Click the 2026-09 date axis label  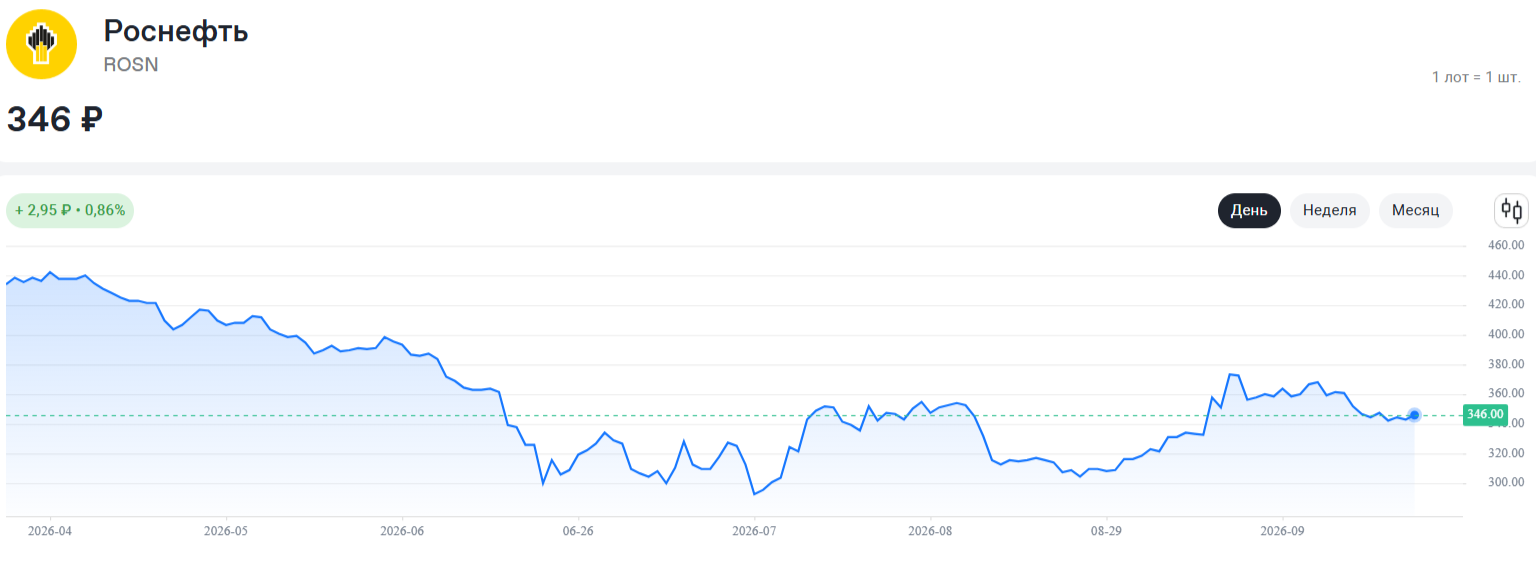coord(1282,531)
